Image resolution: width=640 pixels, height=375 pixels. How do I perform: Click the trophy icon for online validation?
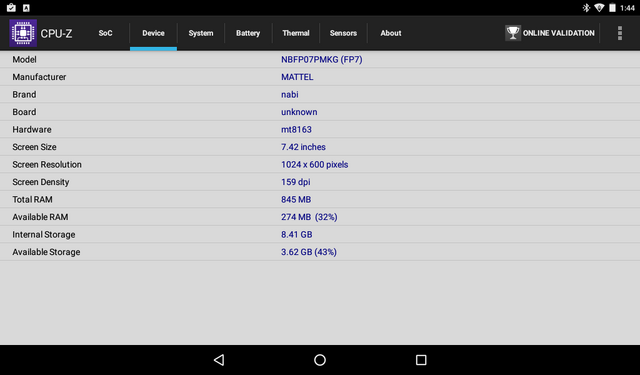pos(513,33)
